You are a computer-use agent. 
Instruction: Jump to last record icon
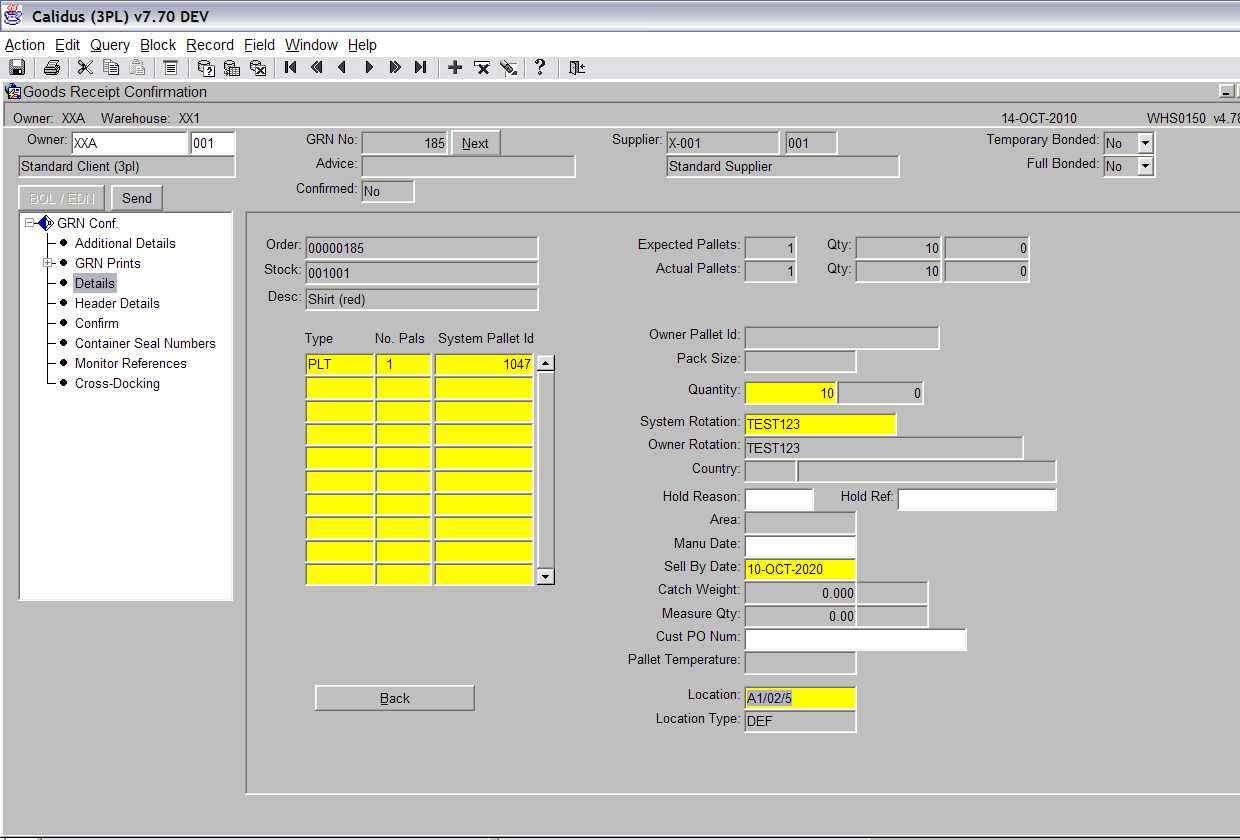tap(420, 67)
